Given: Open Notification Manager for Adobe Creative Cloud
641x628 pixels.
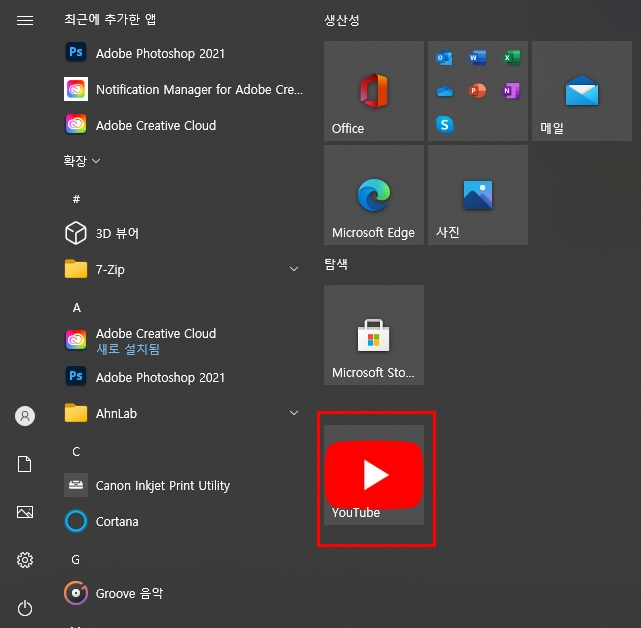Looking at the screenshot, I should (x=184, y=89).
